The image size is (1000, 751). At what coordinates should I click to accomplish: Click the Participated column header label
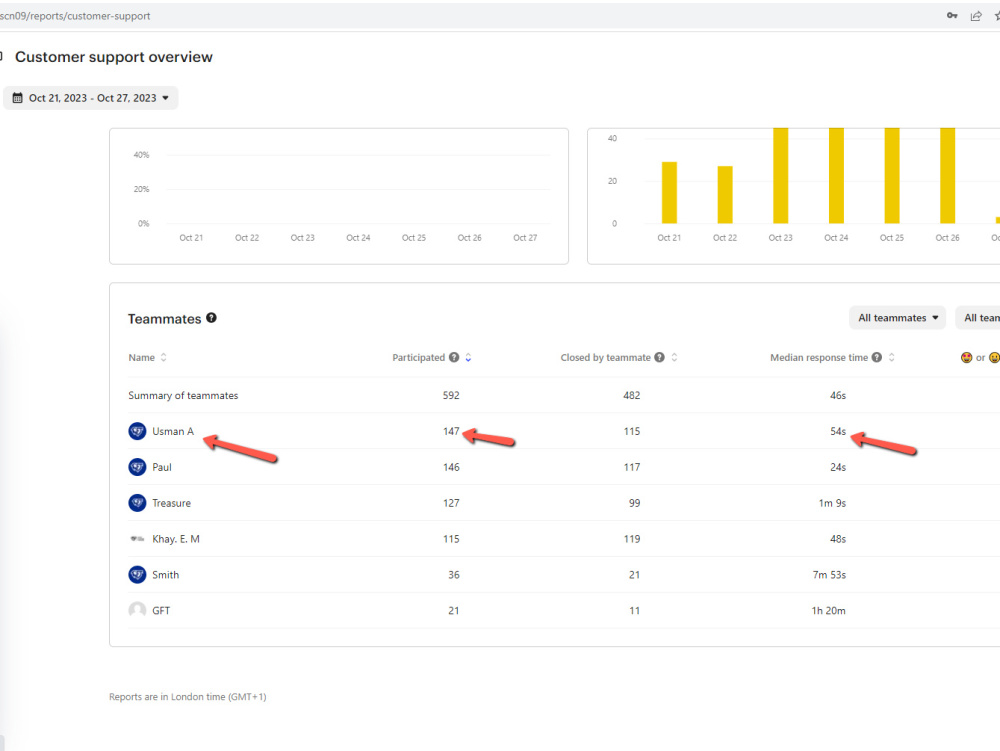pos(418,358)
